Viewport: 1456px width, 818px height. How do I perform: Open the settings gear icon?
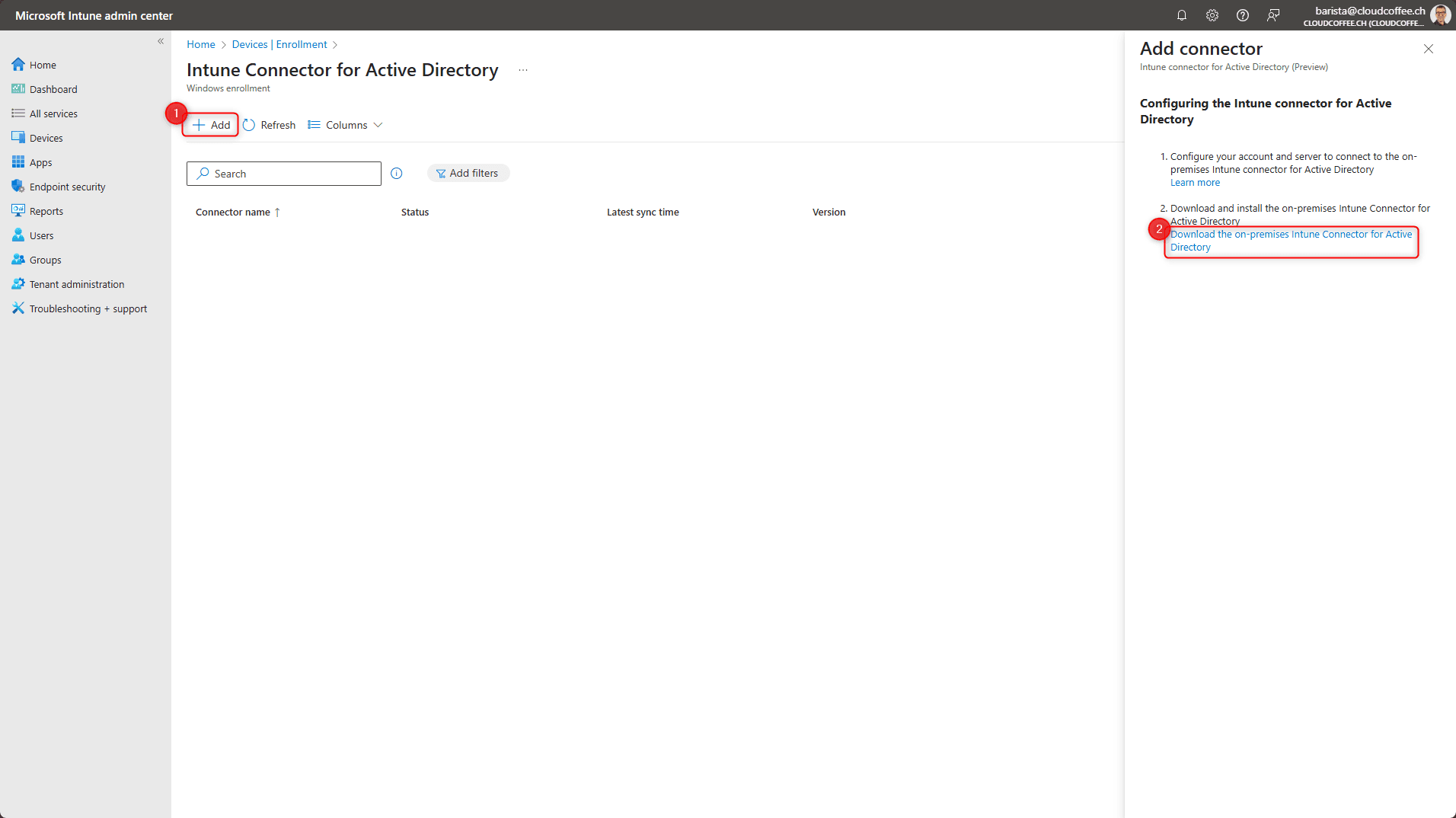[x=1212, y=15]
